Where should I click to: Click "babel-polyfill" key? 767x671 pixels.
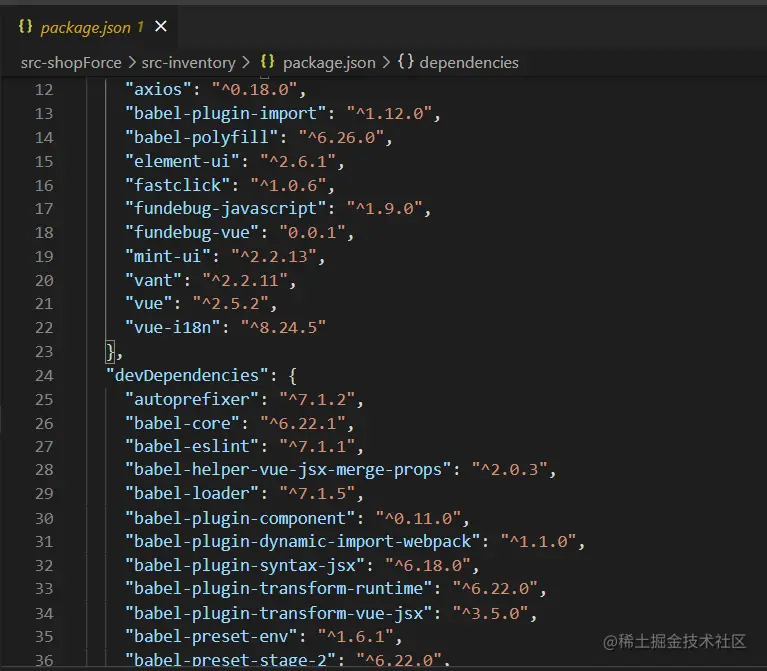202,137
